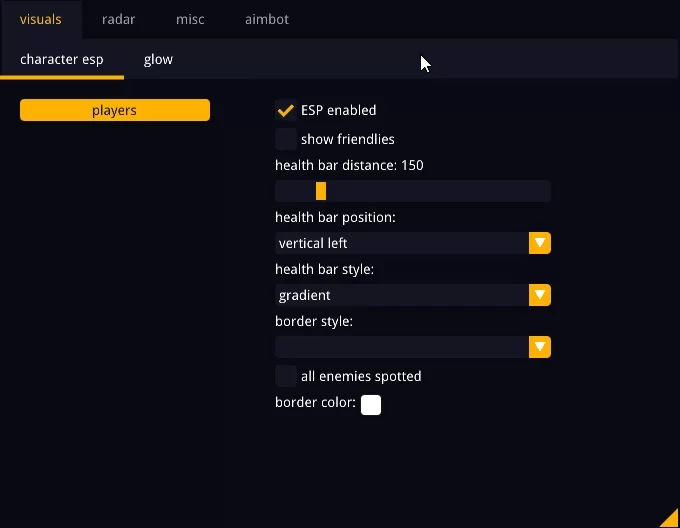Click the empty border style field
Viewport: 680px width, 528px height.
402,347
